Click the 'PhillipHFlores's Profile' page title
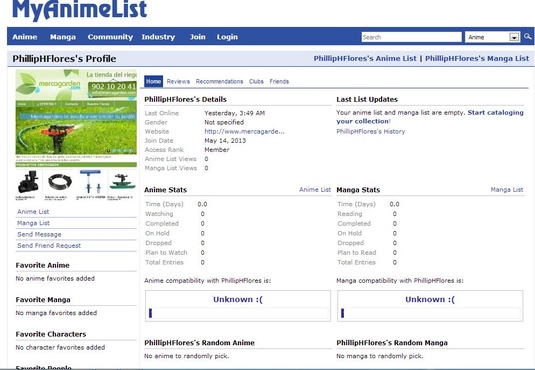 click(64, 59)
